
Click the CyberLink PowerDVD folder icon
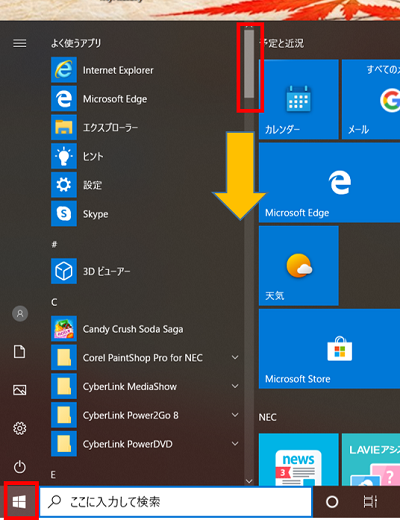(x=64, y=444)
